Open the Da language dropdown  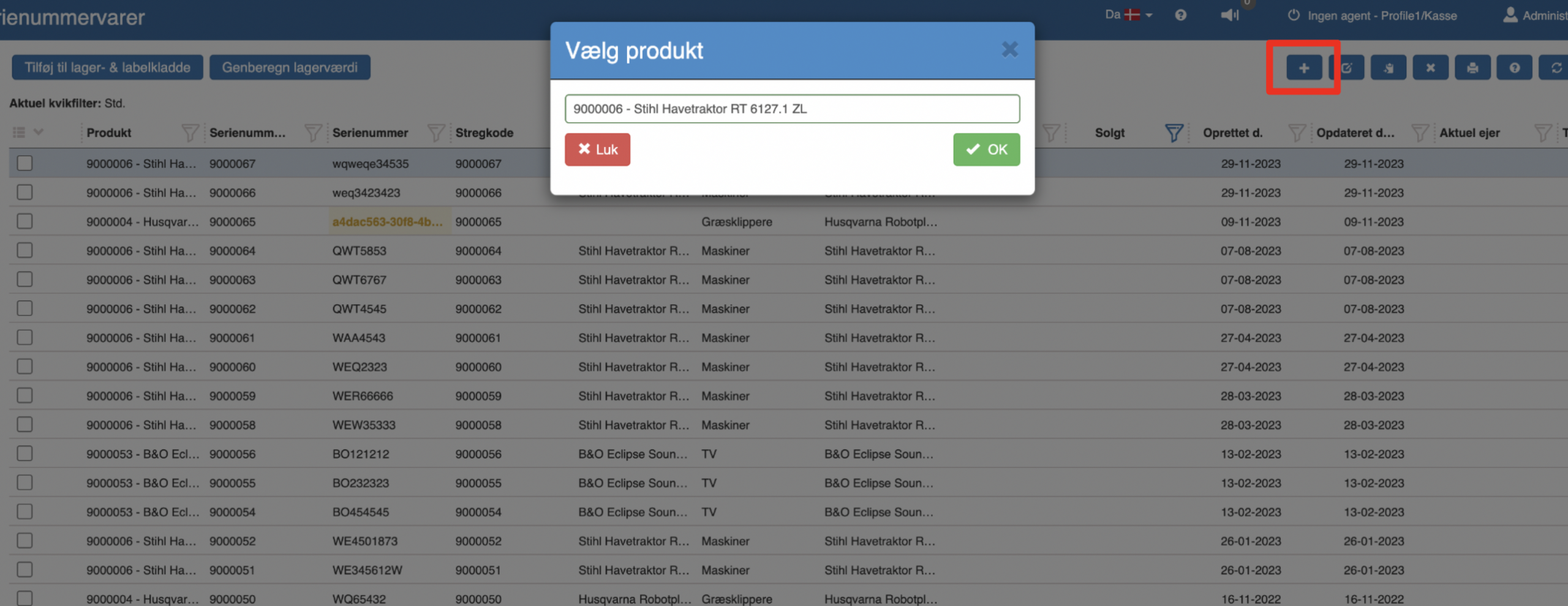click(x=1129, y=15)
